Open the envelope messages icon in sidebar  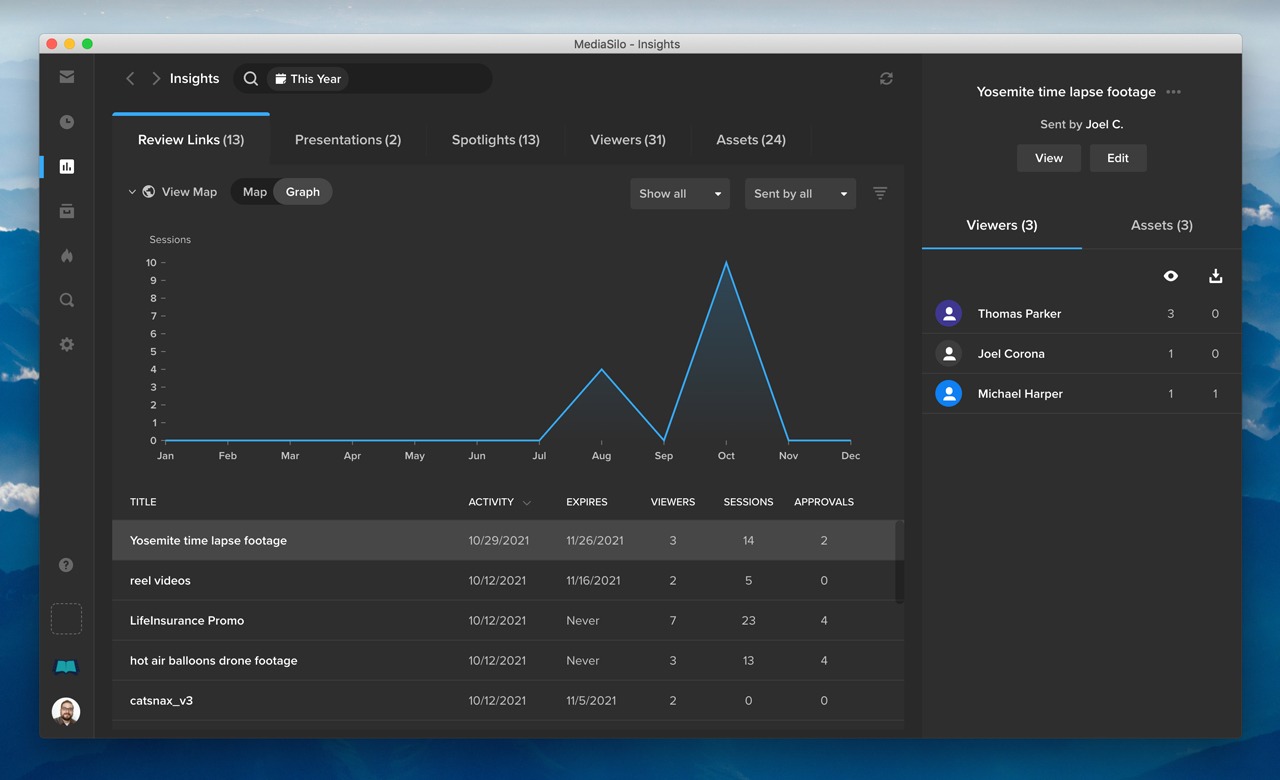click(66, 77)
